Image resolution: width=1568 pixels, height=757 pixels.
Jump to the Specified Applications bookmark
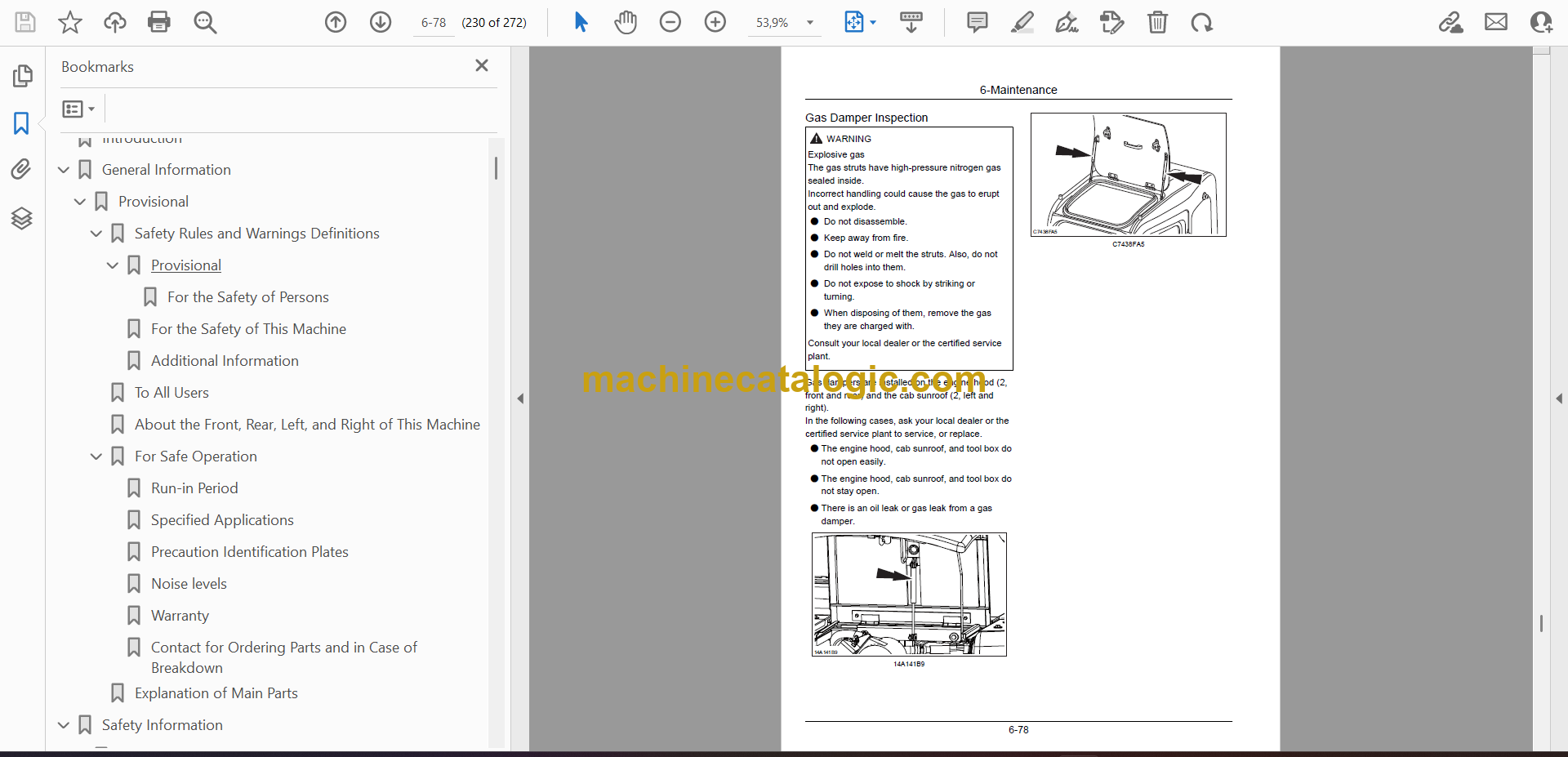pyautogui.click(x=222, y=520)
